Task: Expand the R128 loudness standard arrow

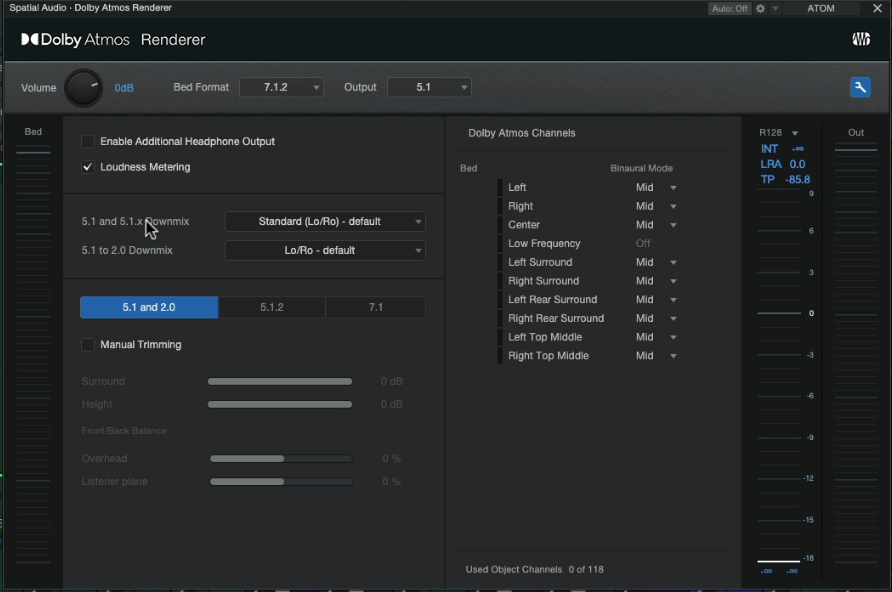Action: click(795, 133)
